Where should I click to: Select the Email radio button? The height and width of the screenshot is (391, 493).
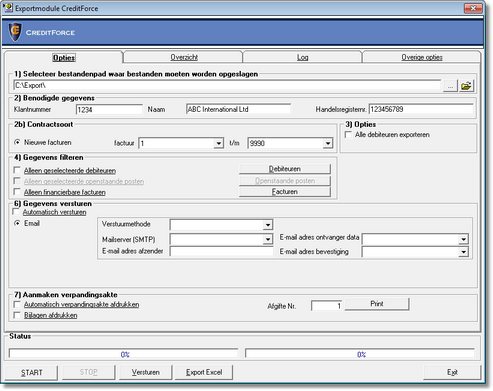[x=17, y=223]
